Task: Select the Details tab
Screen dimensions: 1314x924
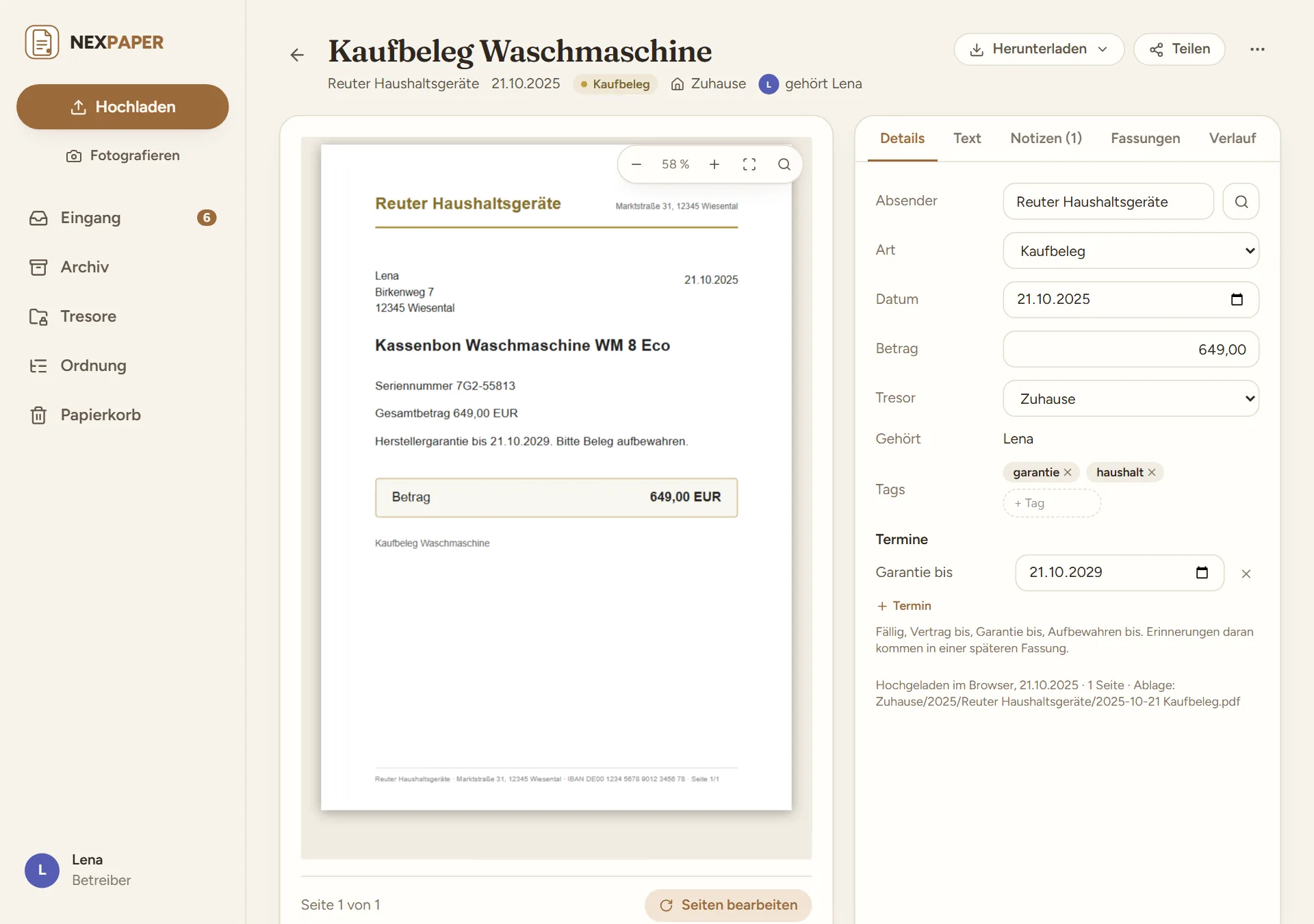Action: pos(902,138)
